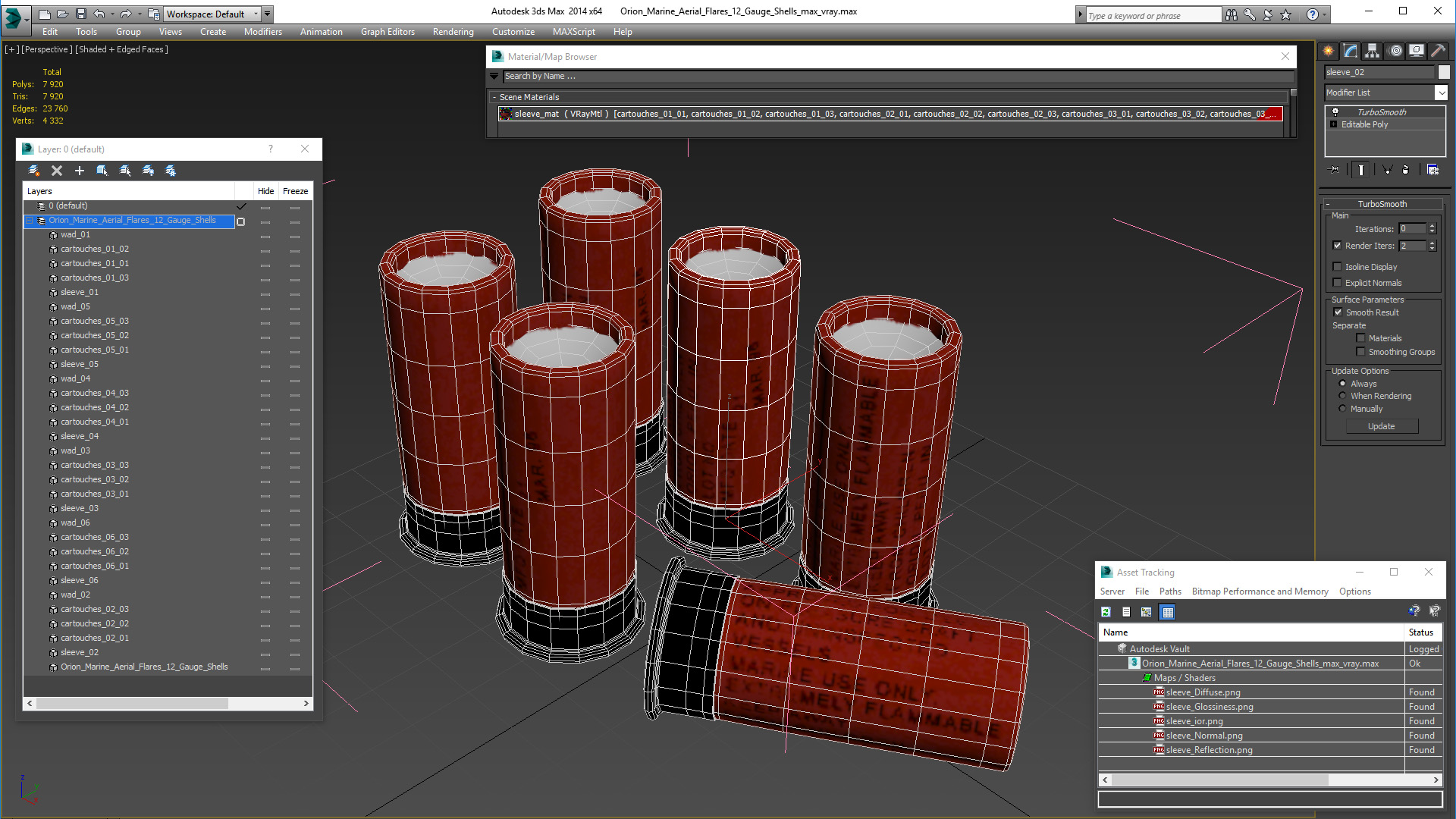Click Add Selected Objects plus icon in Layer dialog
The height and width of the screenshot is (819, 1456).
pyautogui.click(x=80, y=171)
